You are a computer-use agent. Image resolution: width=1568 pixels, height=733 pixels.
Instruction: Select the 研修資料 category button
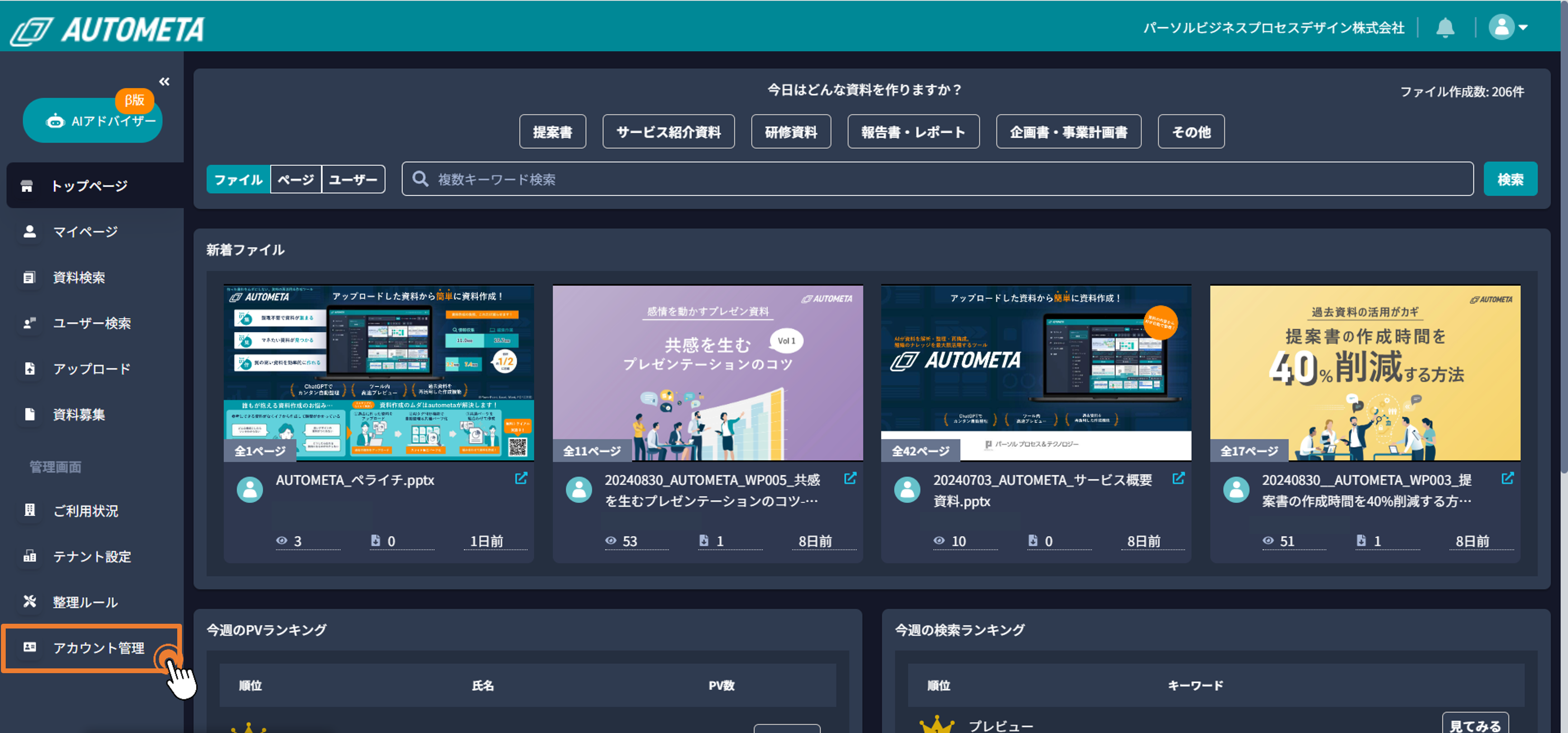791,132
